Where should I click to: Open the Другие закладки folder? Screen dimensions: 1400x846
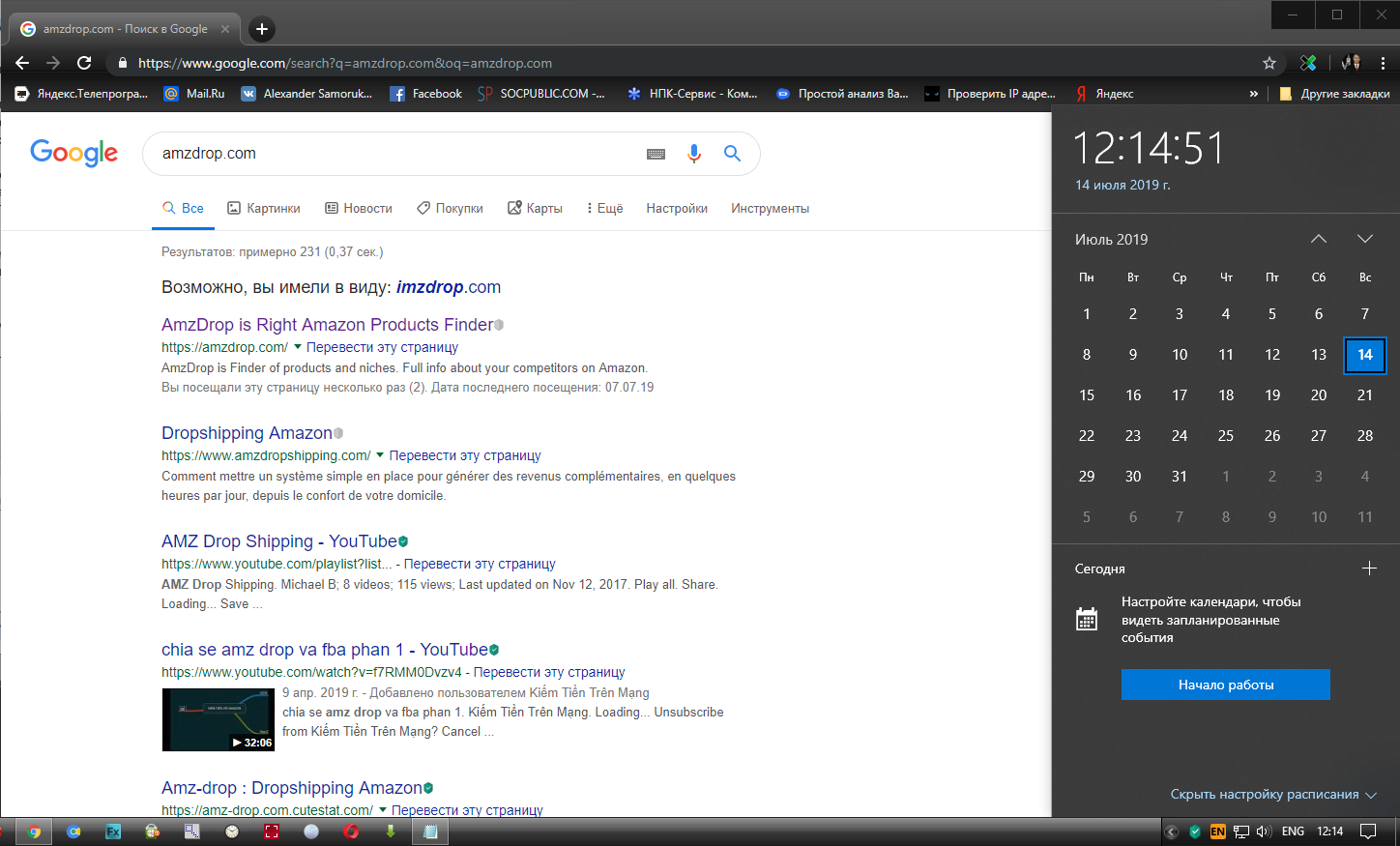1334,94
